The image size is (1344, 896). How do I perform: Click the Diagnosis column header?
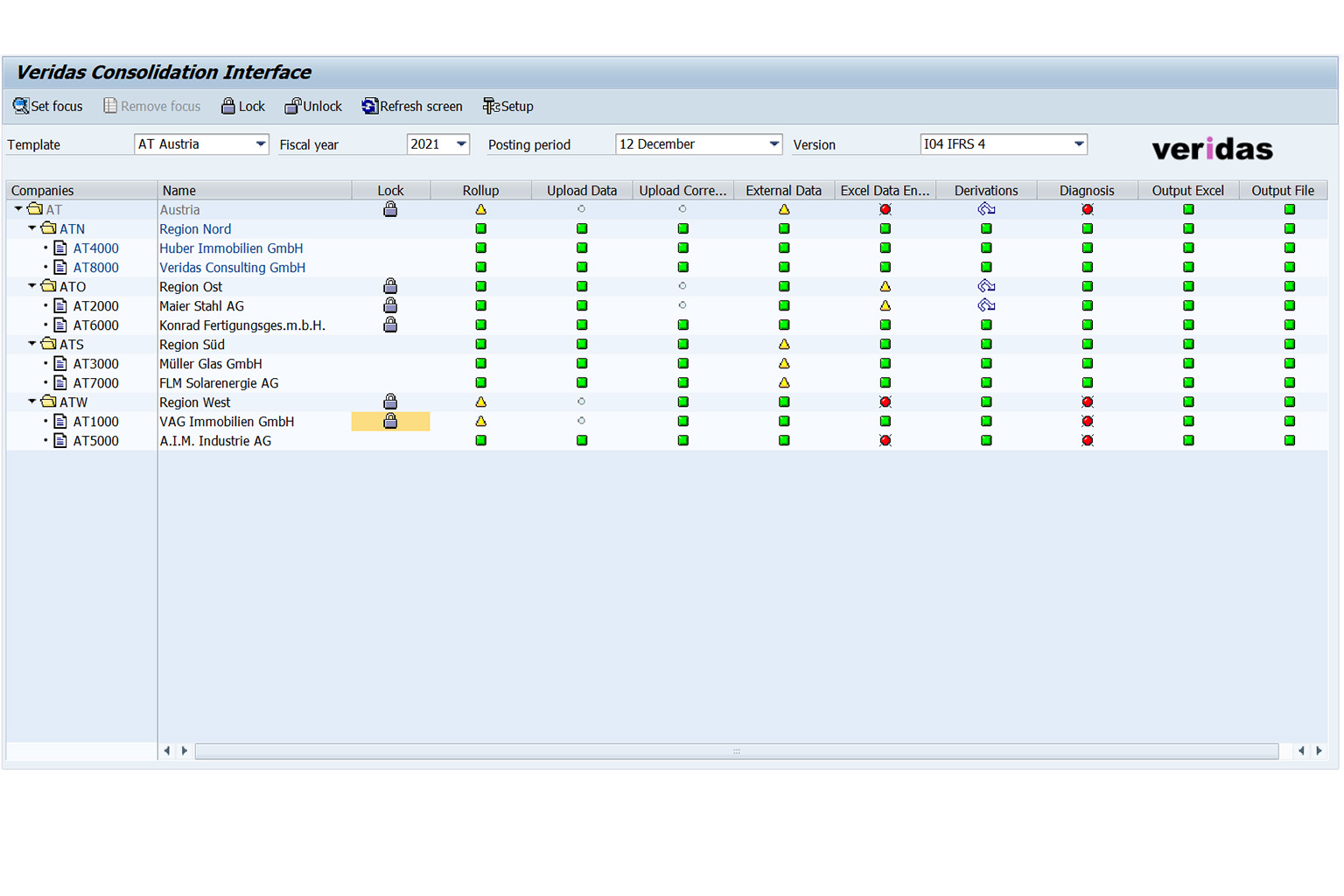[1087, 191]
